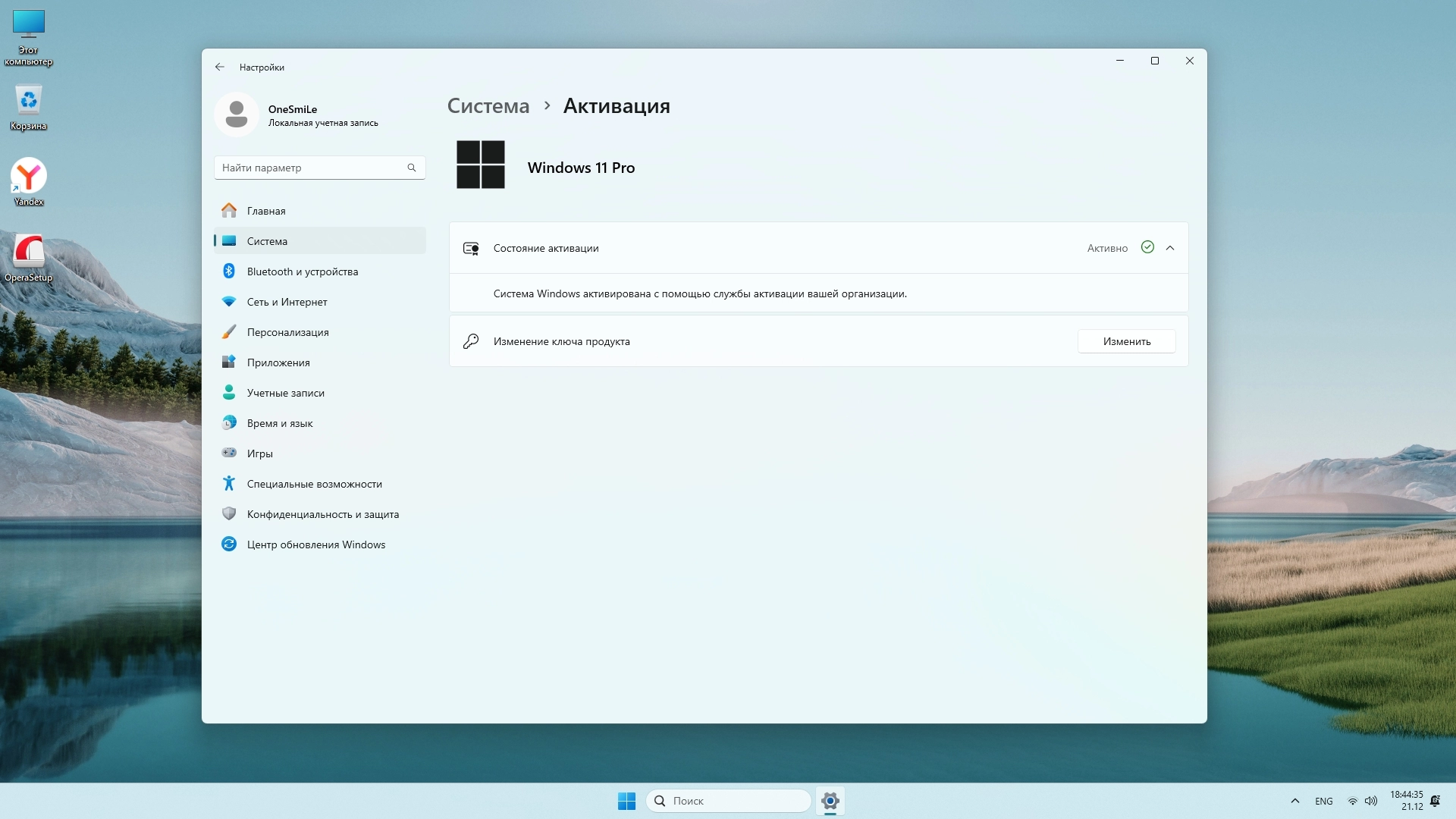Open Учетные записи menu item

tap(285, 393)
